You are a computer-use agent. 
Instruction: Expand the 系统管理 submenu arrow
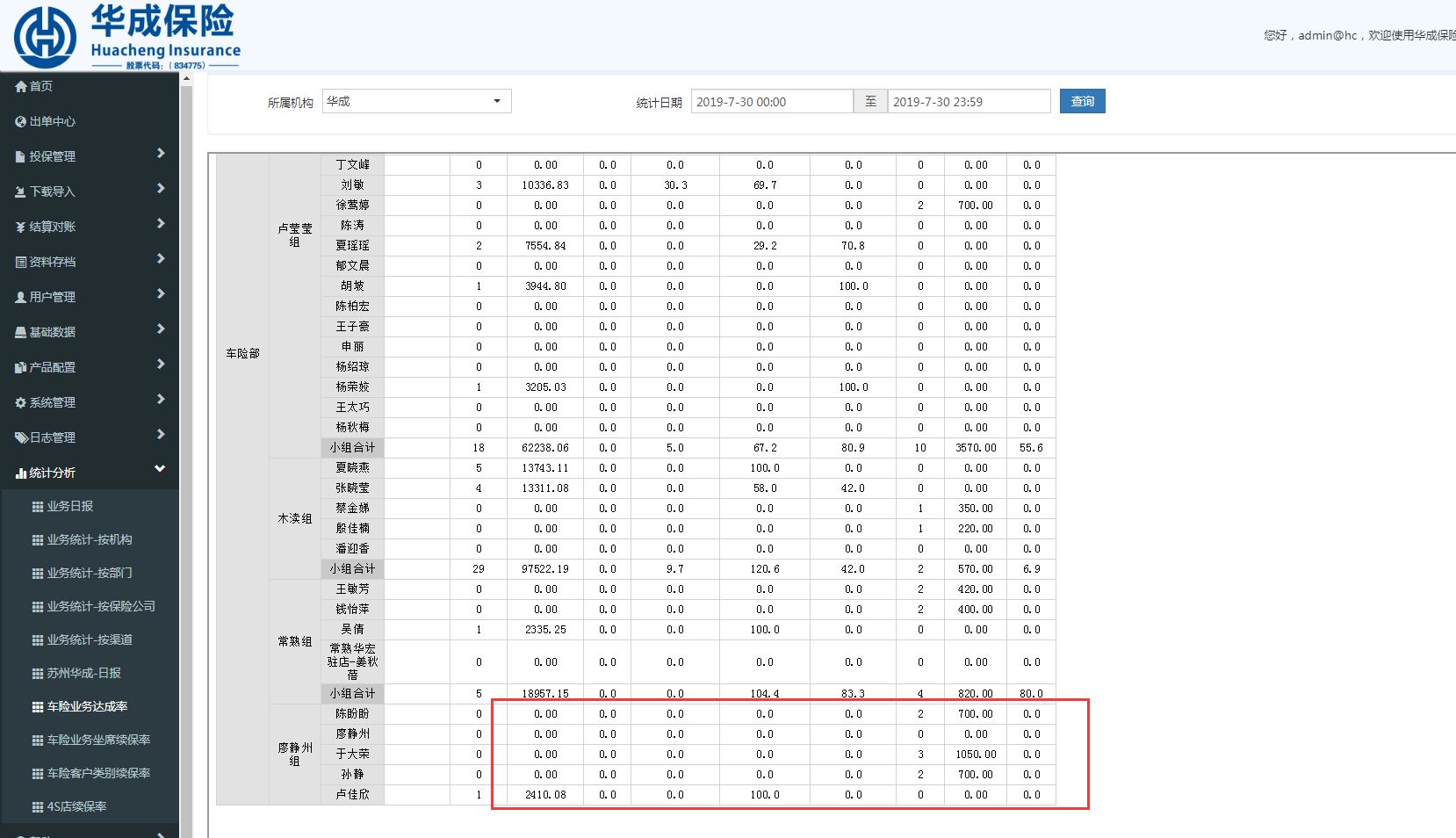tap(161, 399)
